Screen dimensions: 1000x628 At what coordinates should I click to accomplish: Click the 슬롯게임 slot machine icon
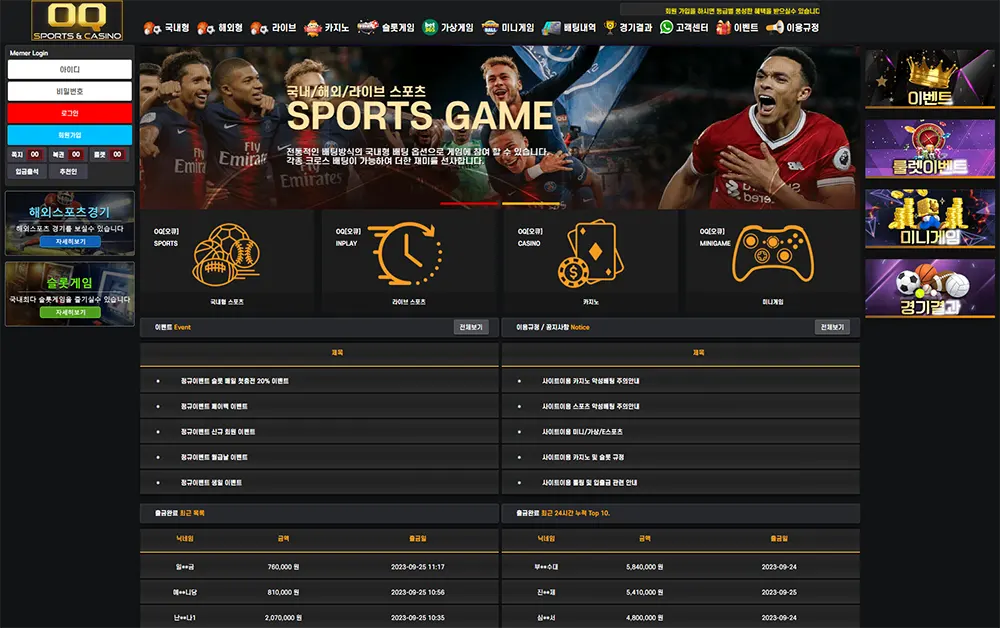(367, 27)
